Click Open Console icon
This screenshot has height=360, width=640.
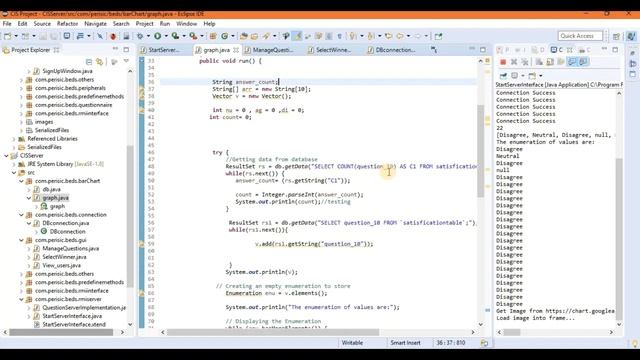coord(532,76)
